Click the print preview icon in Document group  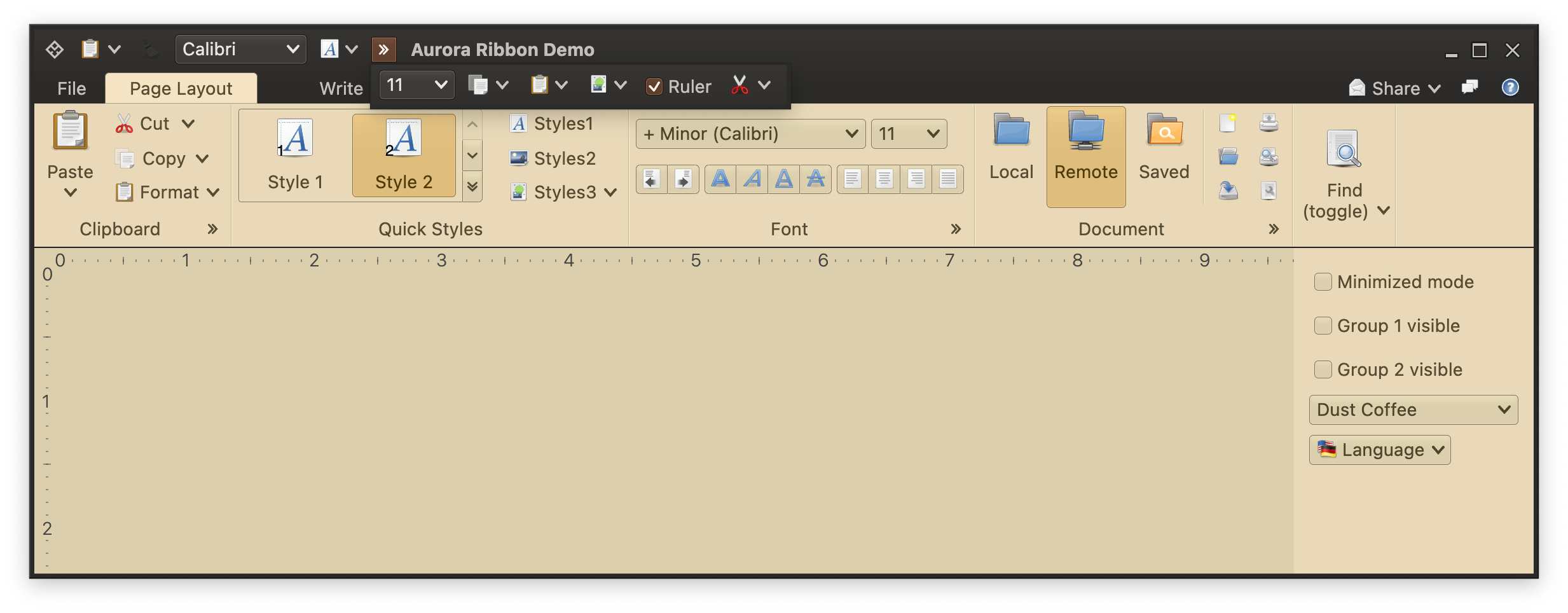[1269, 156]
